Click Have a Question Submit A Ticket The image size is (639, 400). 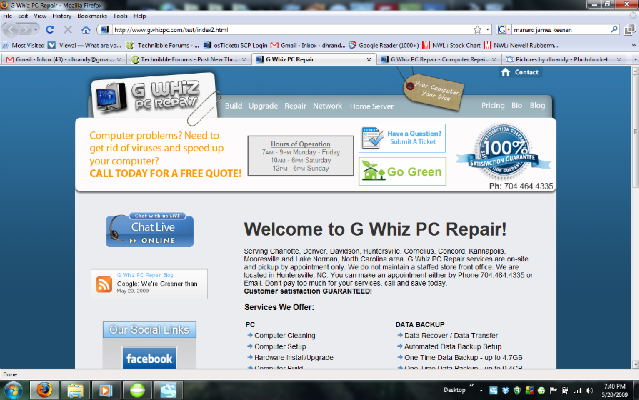click(x=402, y=138)
